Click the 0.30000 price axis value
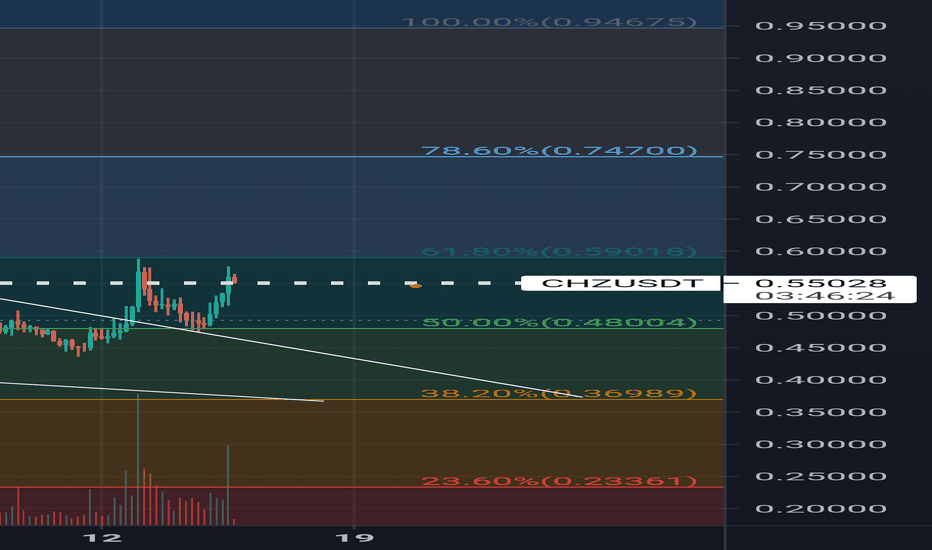 pyautogui.click(x=821, y=444)
